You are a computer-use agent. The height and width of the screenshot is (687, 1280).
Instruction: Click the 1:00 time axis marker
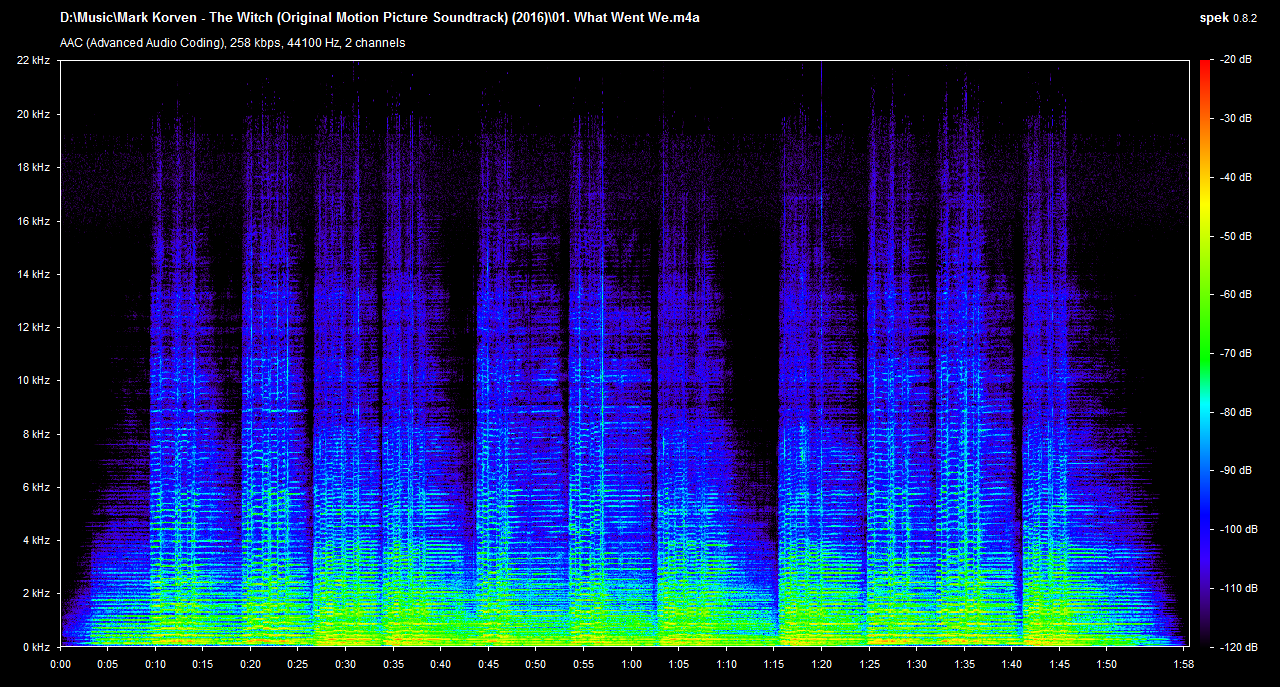coord(631,664)
